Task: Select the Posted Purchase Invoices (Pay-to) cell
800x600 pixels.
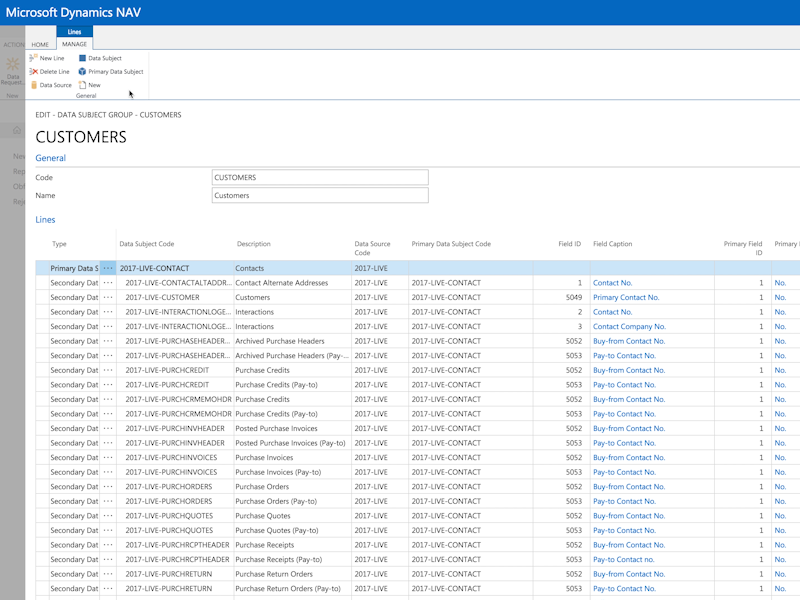Action: point(292,443)
